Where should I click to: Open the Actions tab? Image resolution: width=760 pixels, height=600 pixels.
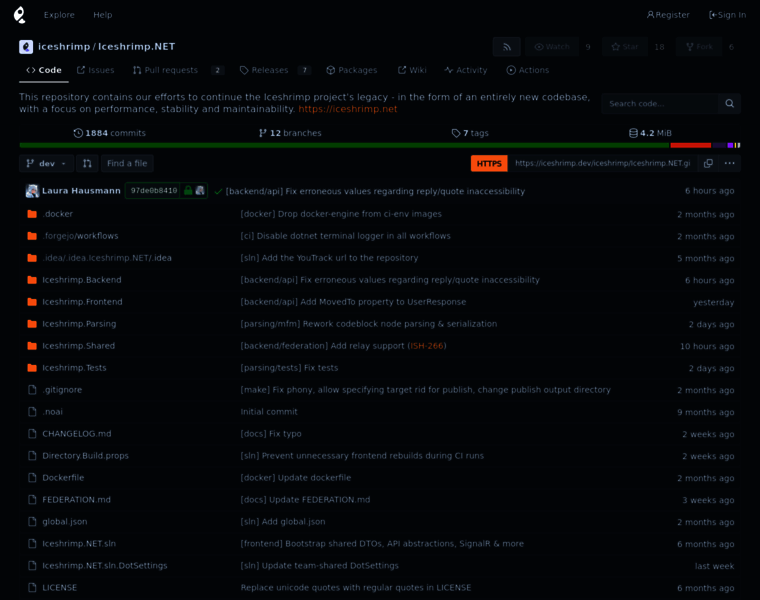[x=527, y=70]
